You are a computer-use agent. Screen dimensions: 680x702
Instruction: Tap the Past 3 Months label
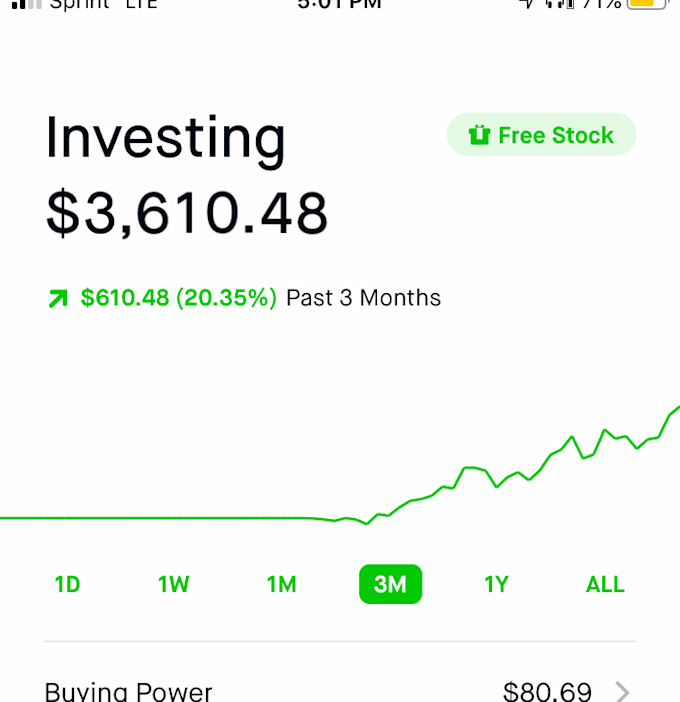click(363, 298)
